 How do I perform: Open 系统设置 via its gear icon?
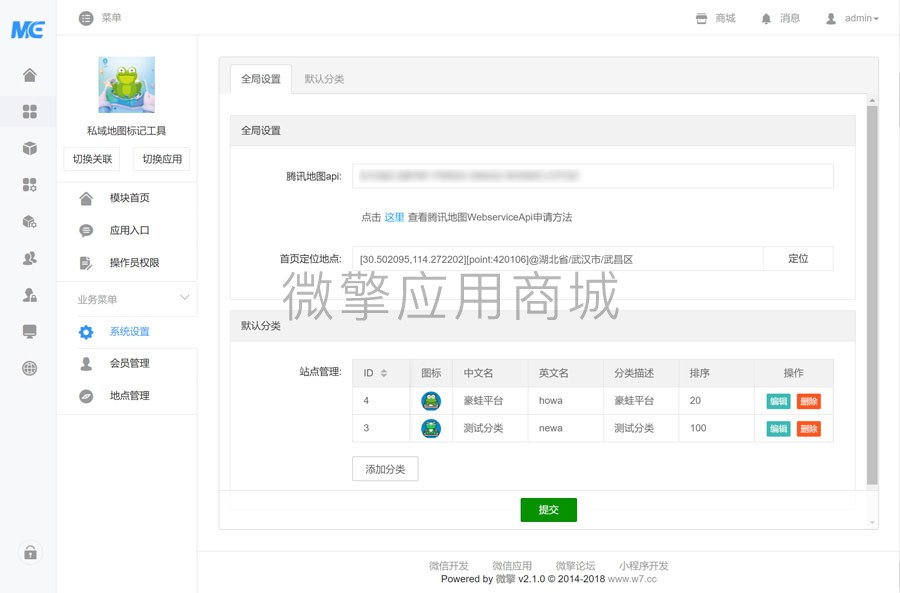point(86,333)
